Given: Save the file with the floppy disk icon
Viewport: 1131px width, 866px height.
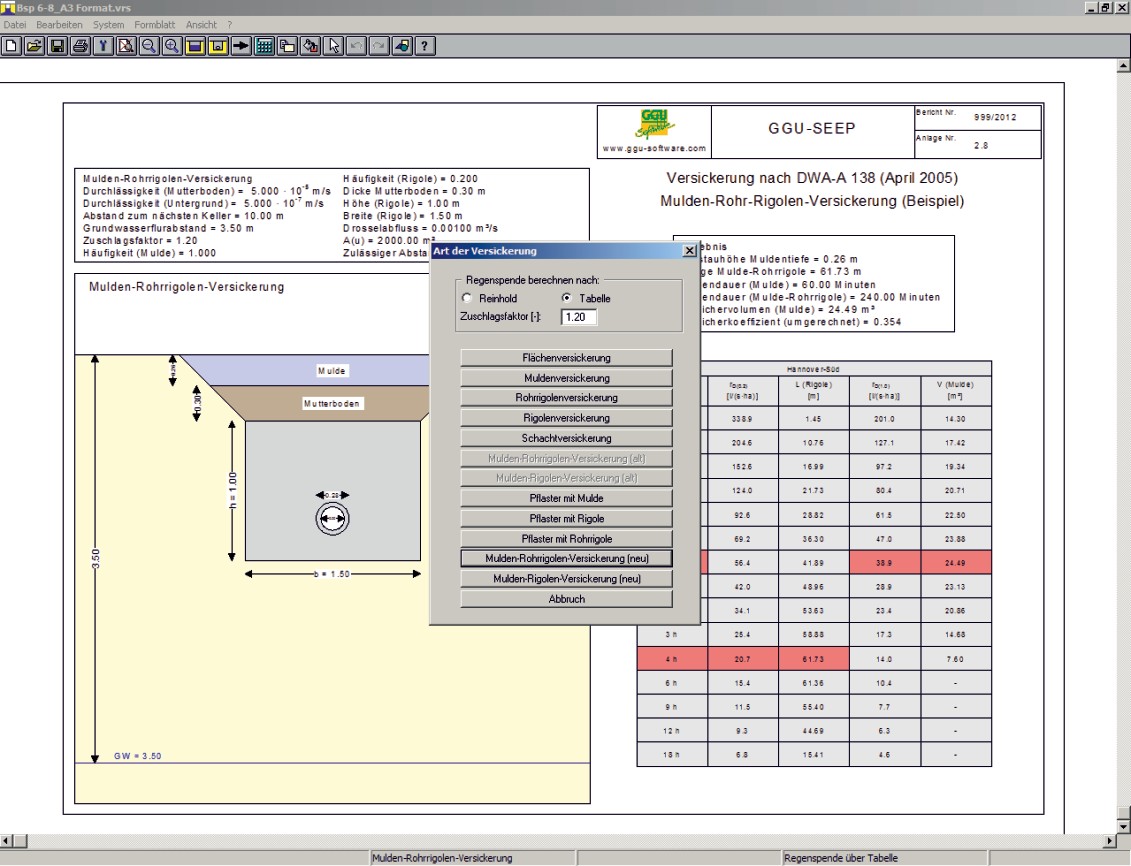Looking at the screenshot, I should (x=56, y=46).
